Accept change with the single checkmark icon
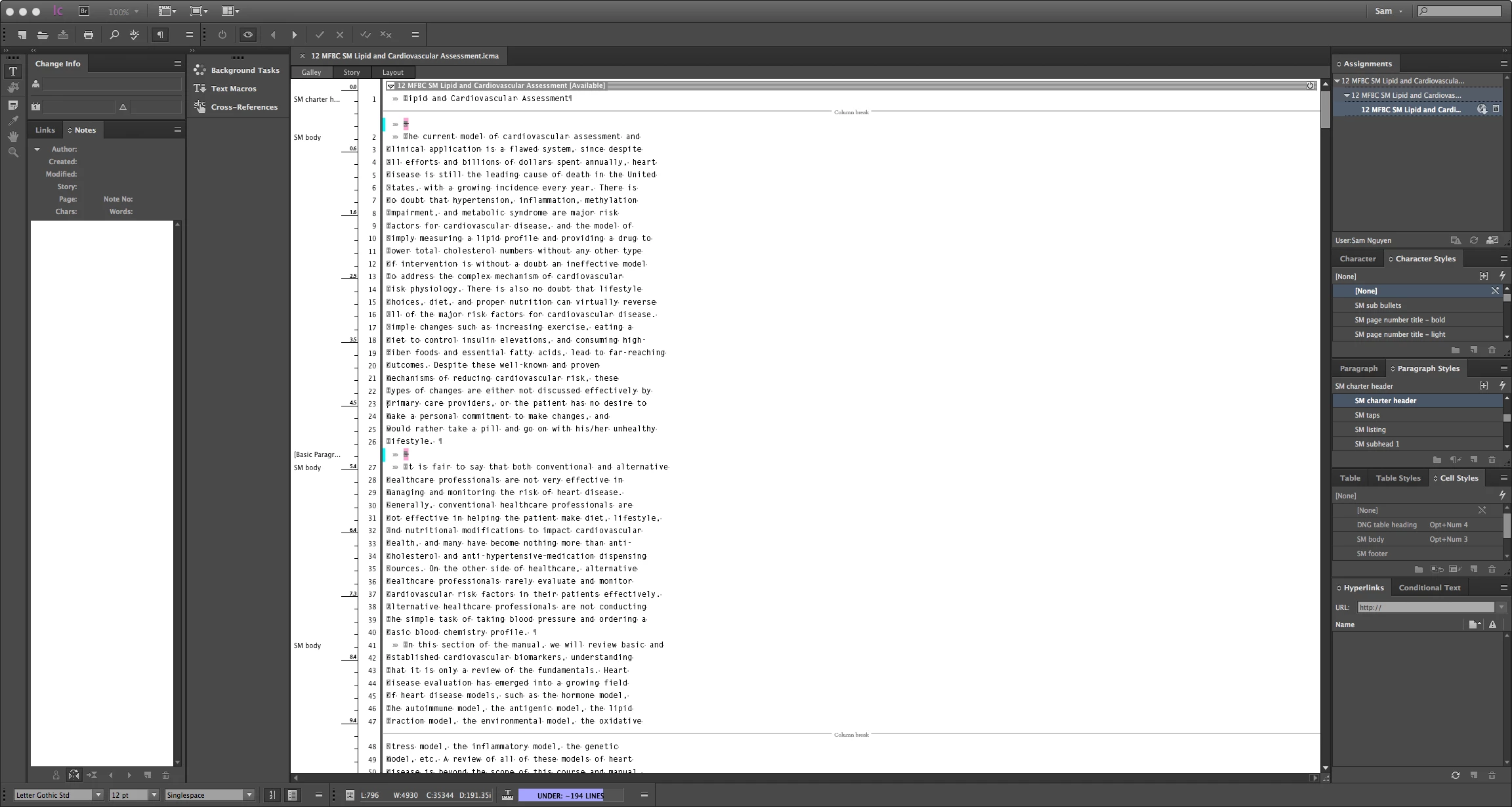The width and height of the screenshot is (1512, 807). click(320, 35)
